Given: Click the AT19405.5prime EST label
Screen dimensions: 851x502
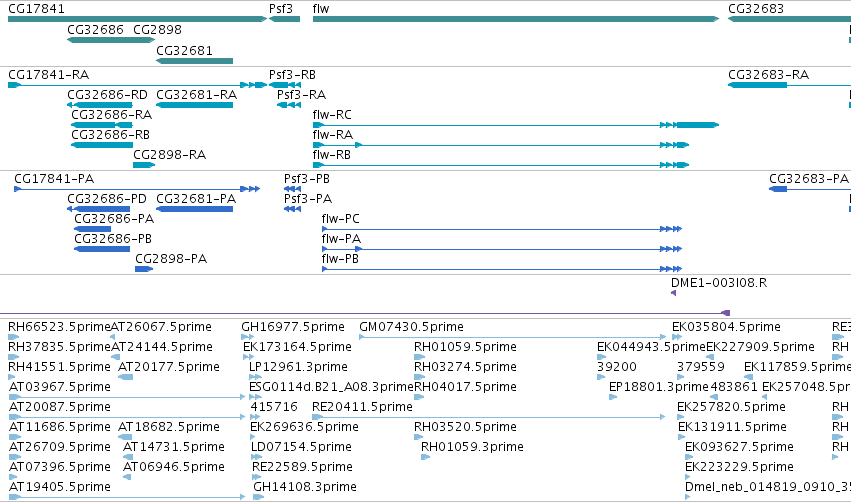Looking at the screenshot, I should [60, 488].
